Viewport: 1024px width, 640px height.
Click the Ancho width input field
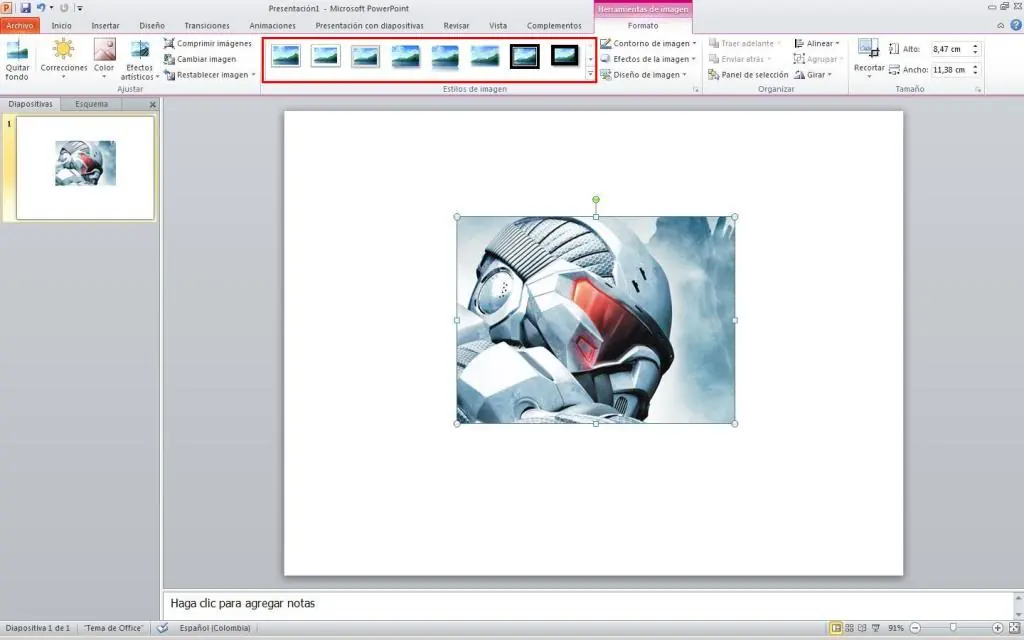click(x=950, y=70)
